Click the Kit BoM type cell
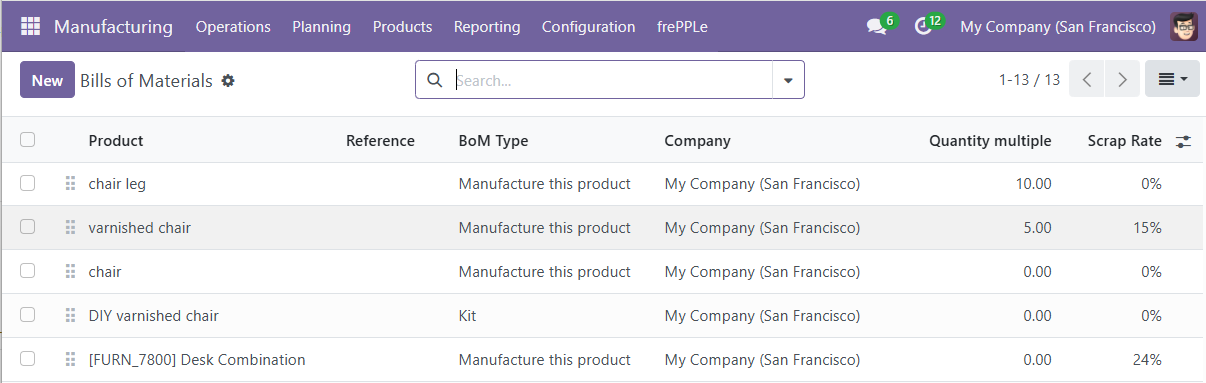Image resolution: width=1206 pixels, height=383 pixels. pos(467,316)
